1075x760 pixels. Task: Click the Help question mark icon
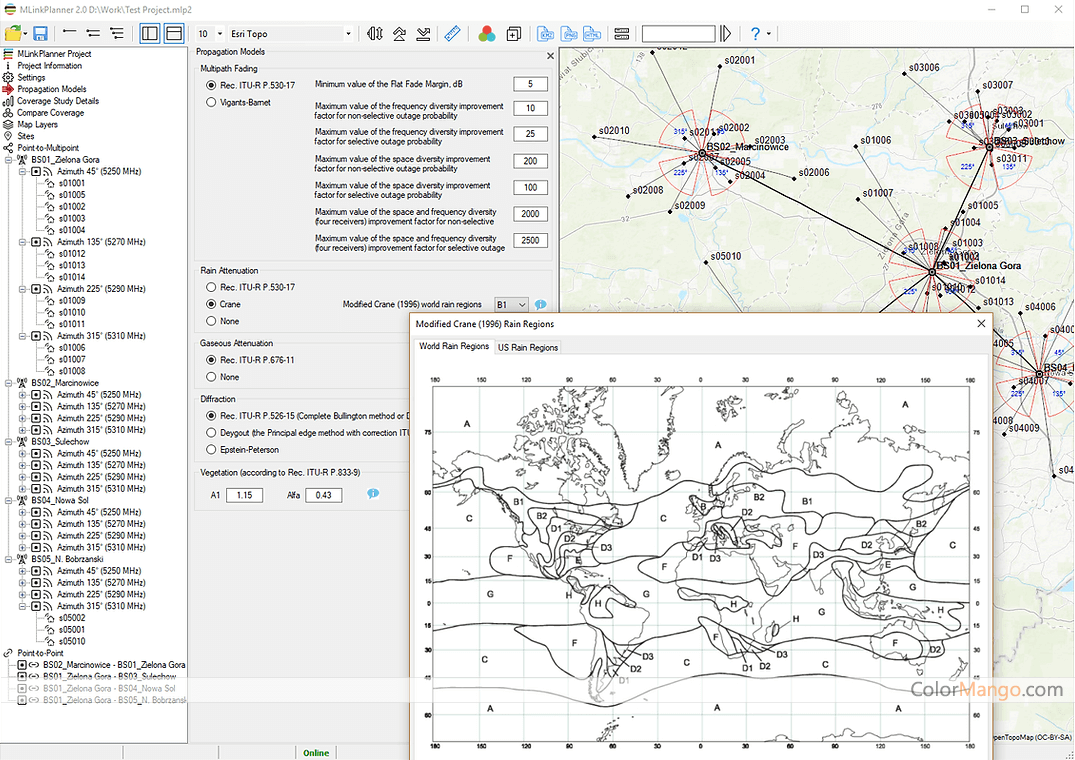point(755,33)
